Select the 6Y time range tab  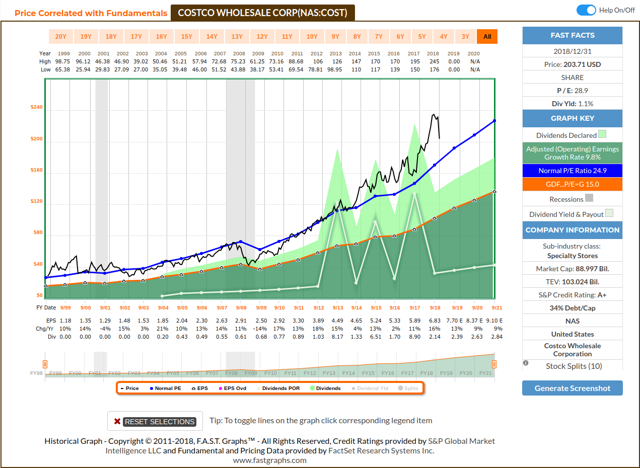400,36
